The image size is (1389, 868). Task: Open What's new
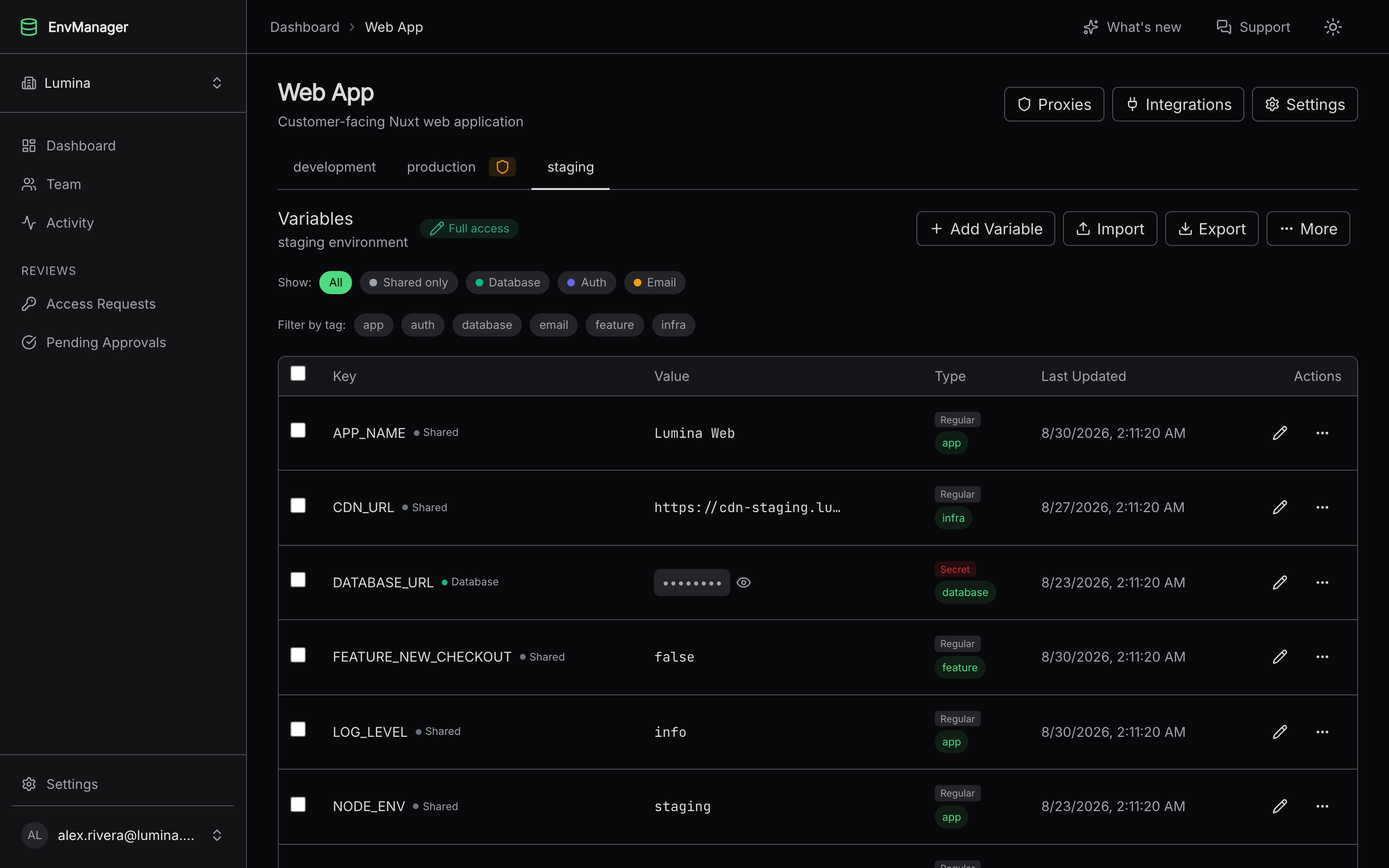(1132, 27)
